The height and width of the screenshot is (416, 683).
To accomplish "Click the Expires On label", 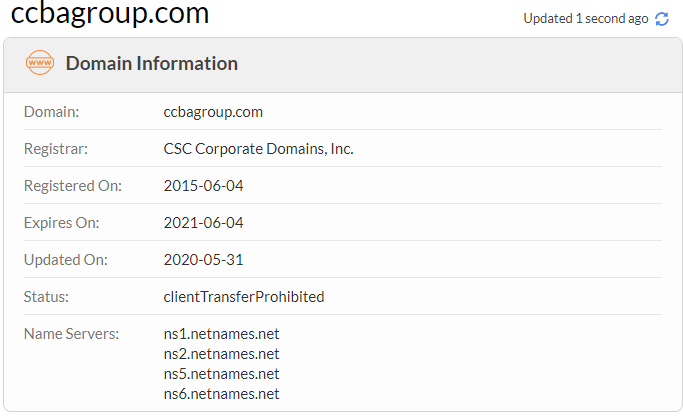I will [61, 223].
